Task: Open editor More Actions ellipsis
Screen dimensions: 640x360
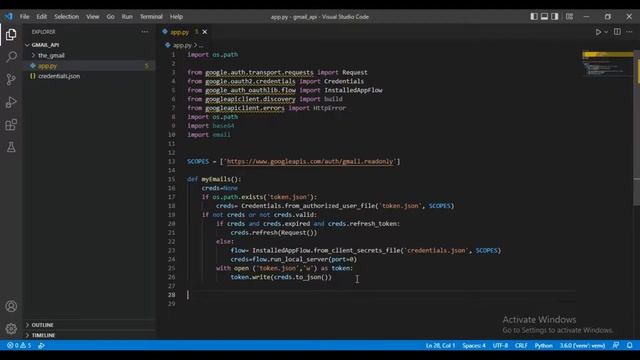Action: click(629, 32)
